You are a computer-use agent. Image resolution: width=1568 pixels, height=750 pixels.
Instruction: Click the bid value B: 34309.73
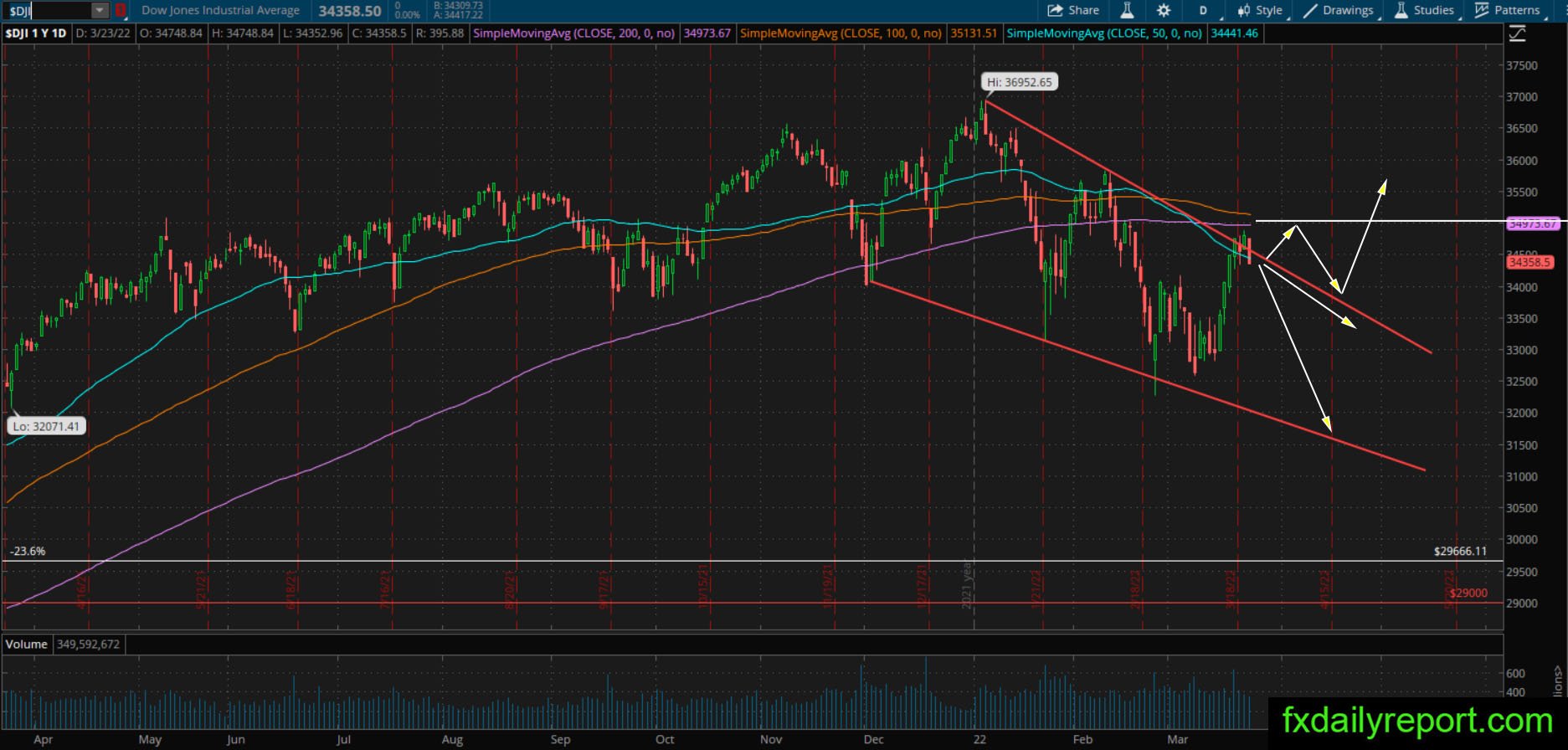click(457, 6)
